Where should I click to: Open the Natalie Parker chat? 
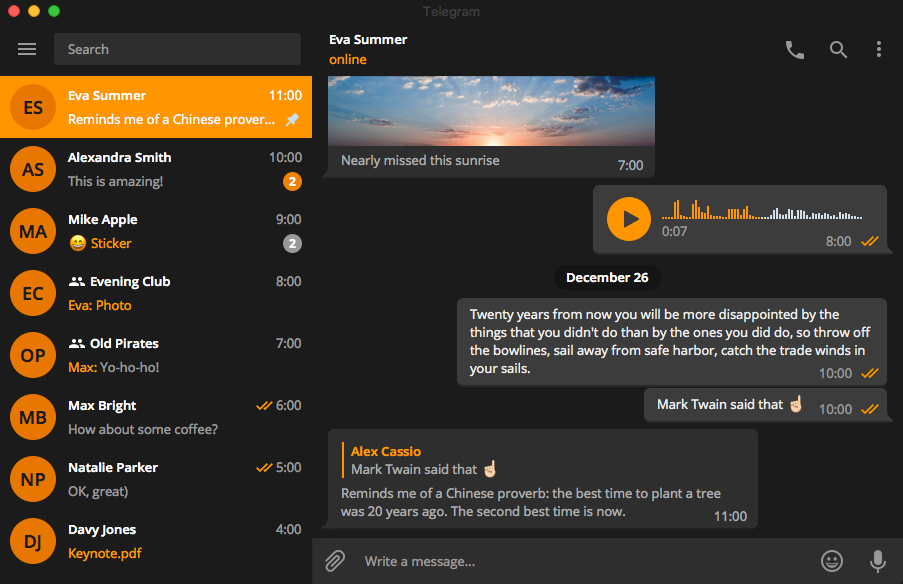[x=156, y=479]
